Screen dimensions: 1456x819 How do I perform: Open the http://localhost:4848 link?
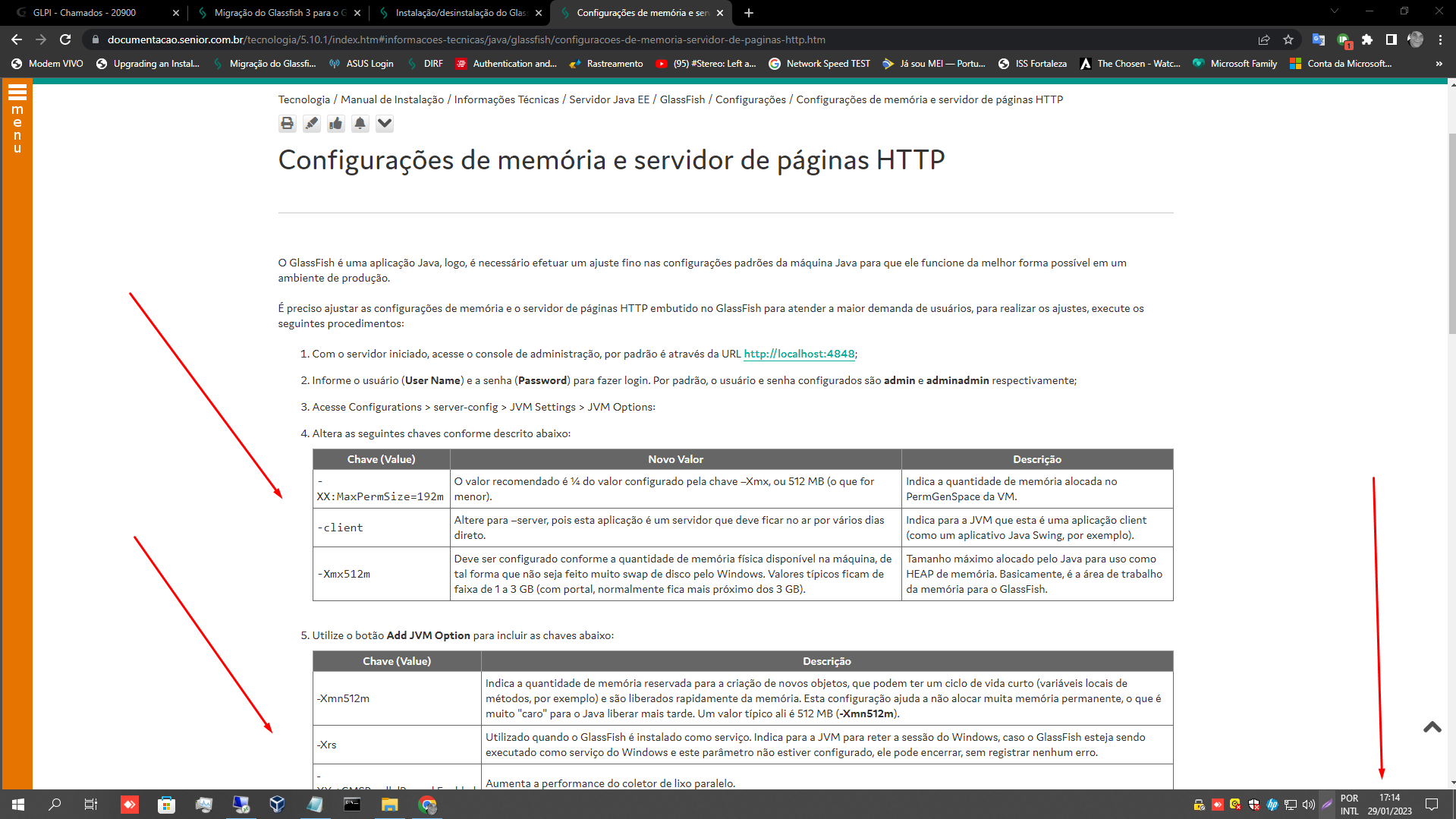coord(799,354)
